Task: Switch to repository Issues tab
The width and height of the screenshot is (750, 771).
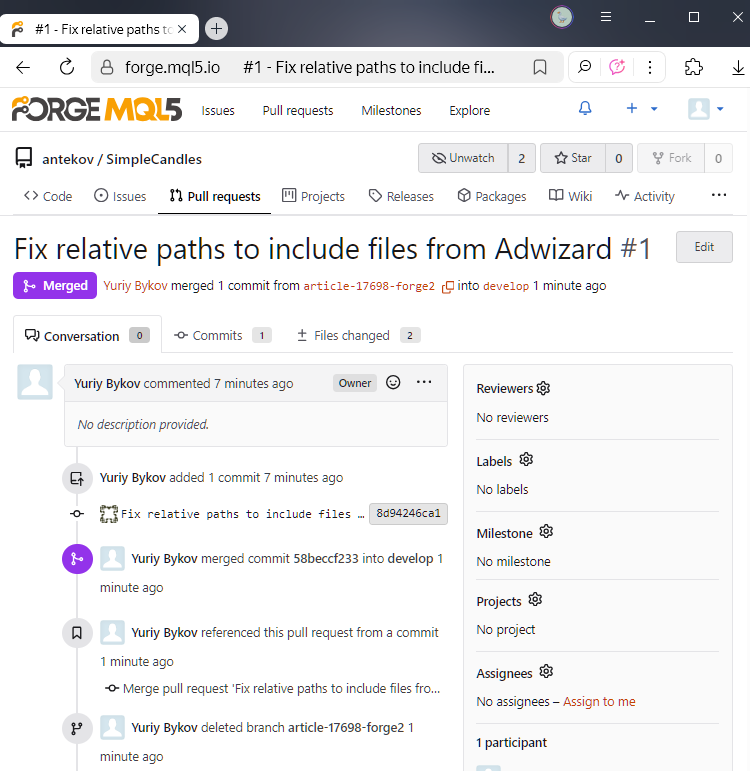Action: [x=120, y=196]
